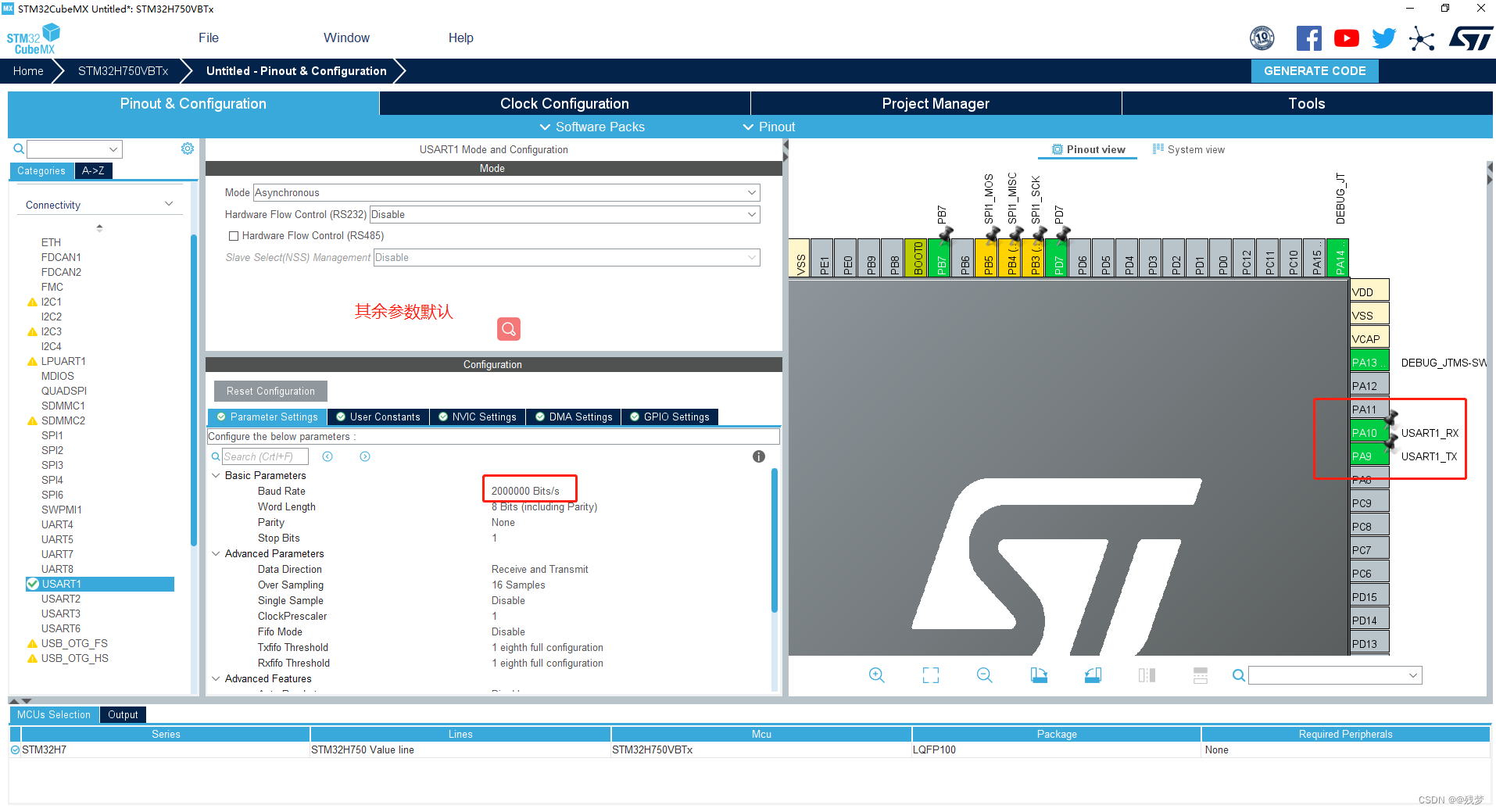
Task: Click the 10-year anniversary badge icon
Action: (x=1262, y=38)
